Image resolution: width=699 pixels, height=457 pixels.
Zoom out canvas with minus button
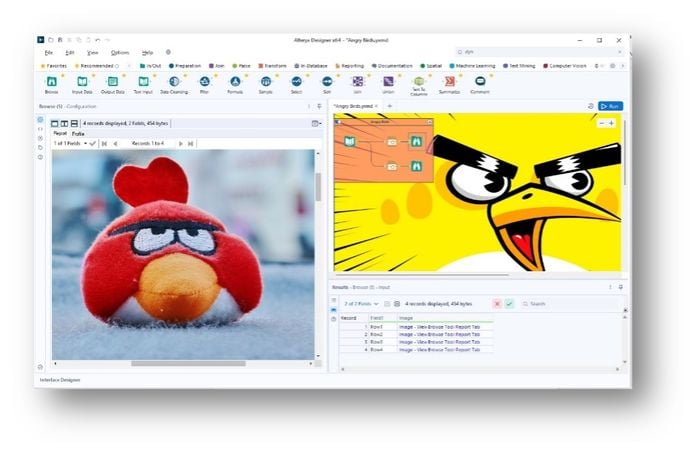[602, 123]
